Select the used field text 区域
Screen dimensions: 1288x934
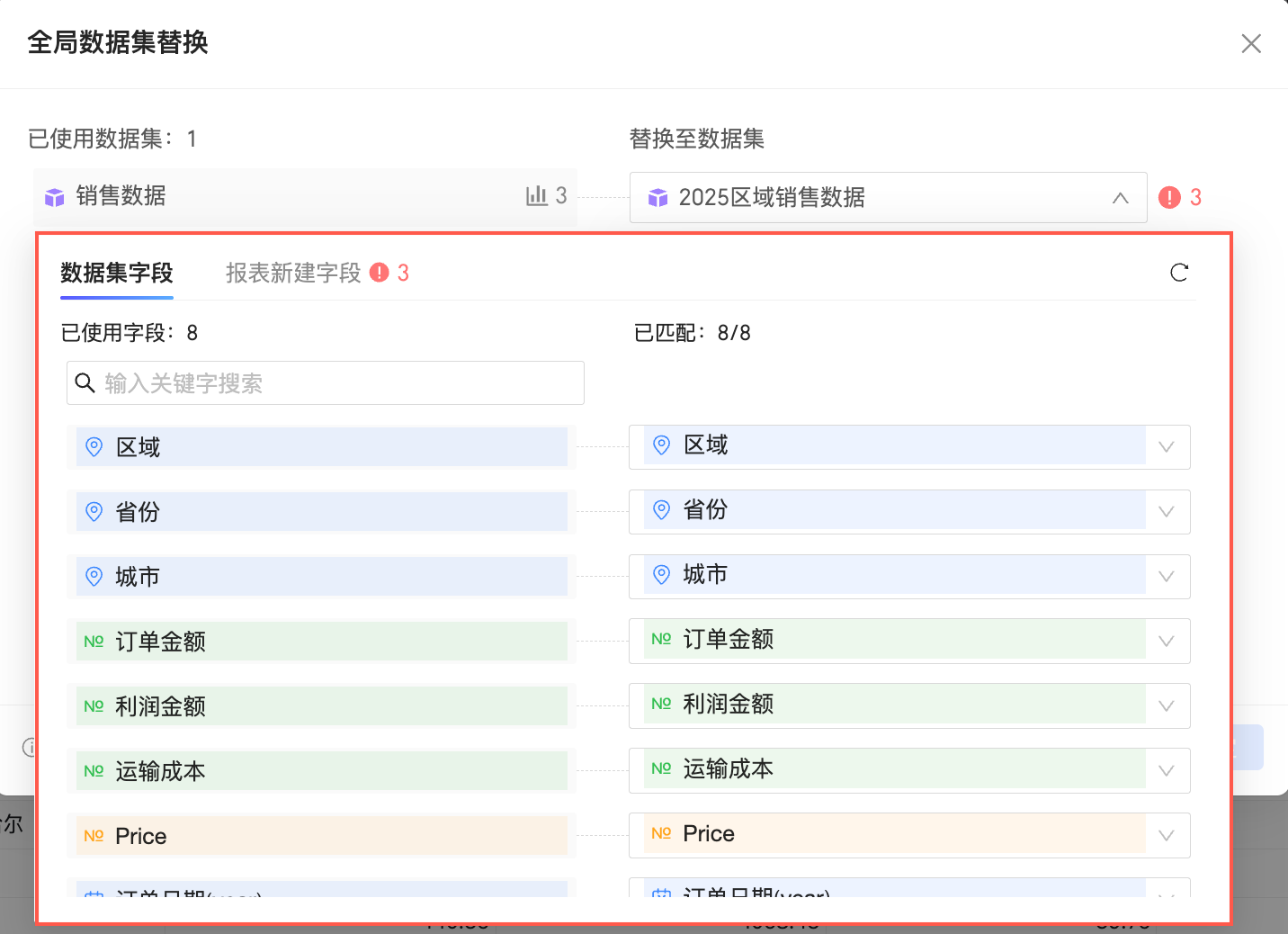pyautogui.click(x=138, y=447)
